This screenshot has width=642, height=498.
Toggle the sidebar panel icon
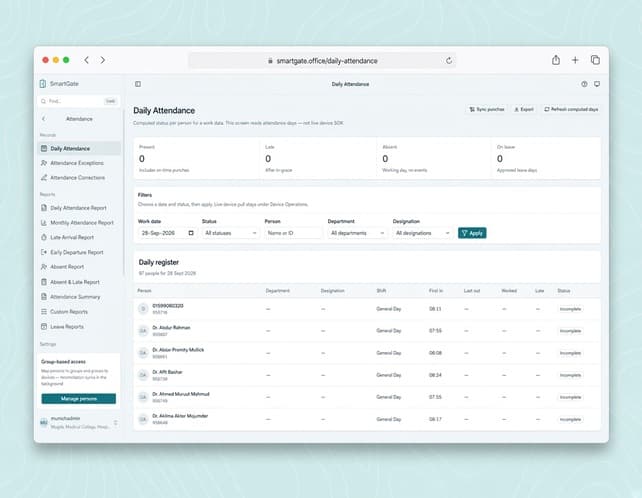coord(138,84)
